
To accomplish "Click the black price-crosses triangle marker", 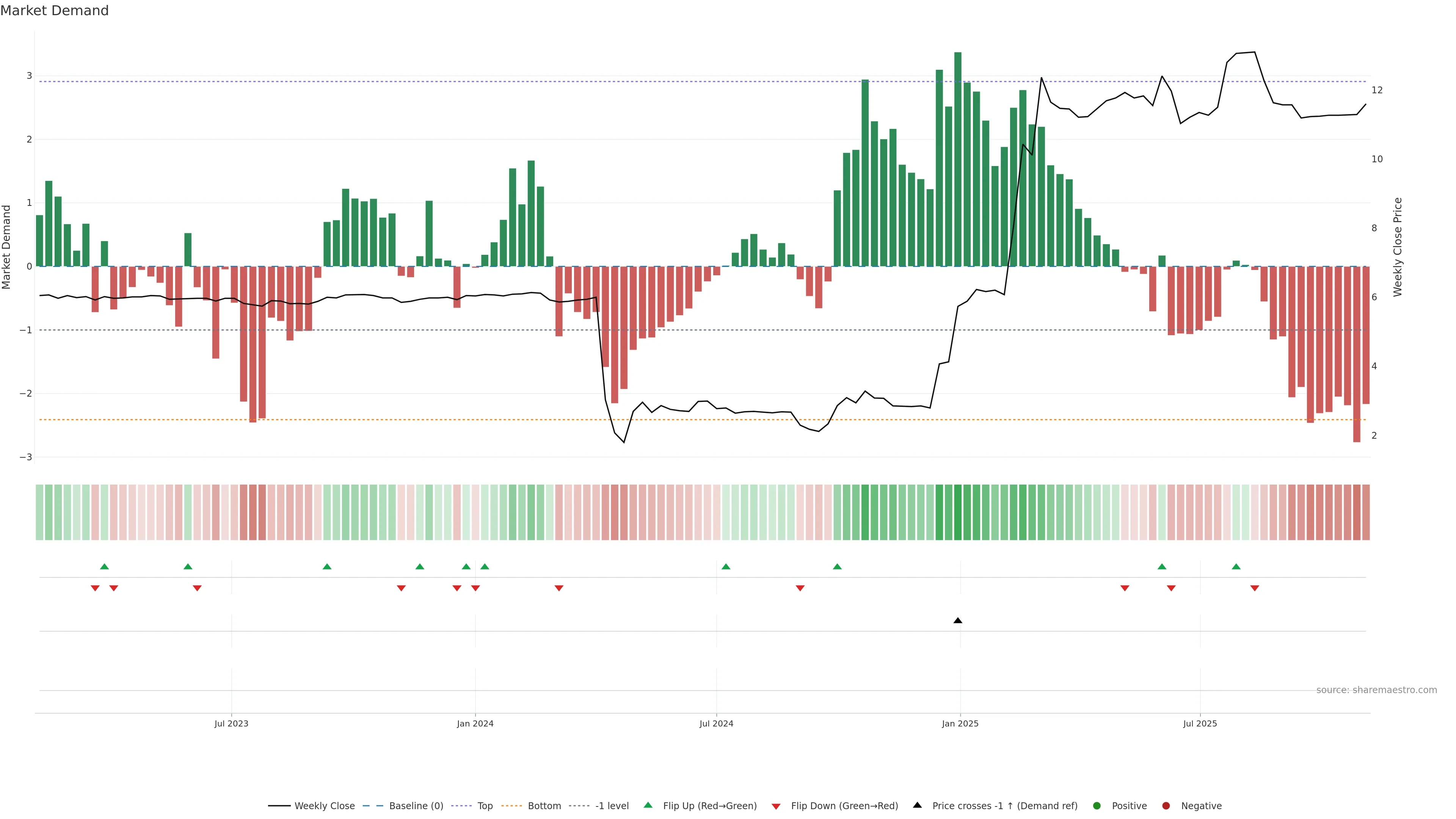I will 957,621.
